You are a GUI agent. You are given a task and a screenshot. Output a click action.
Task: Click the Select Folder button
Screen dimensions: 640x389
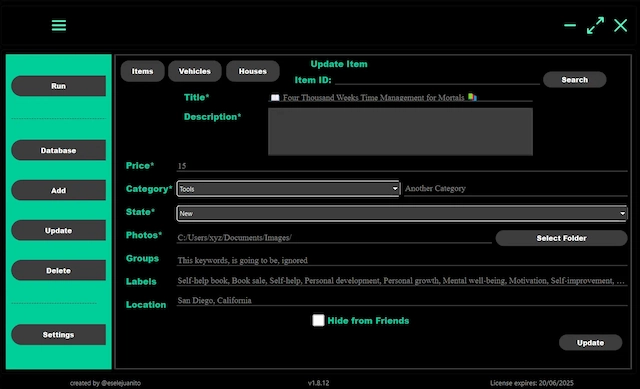pyautogui.click(x=561, y=238)
